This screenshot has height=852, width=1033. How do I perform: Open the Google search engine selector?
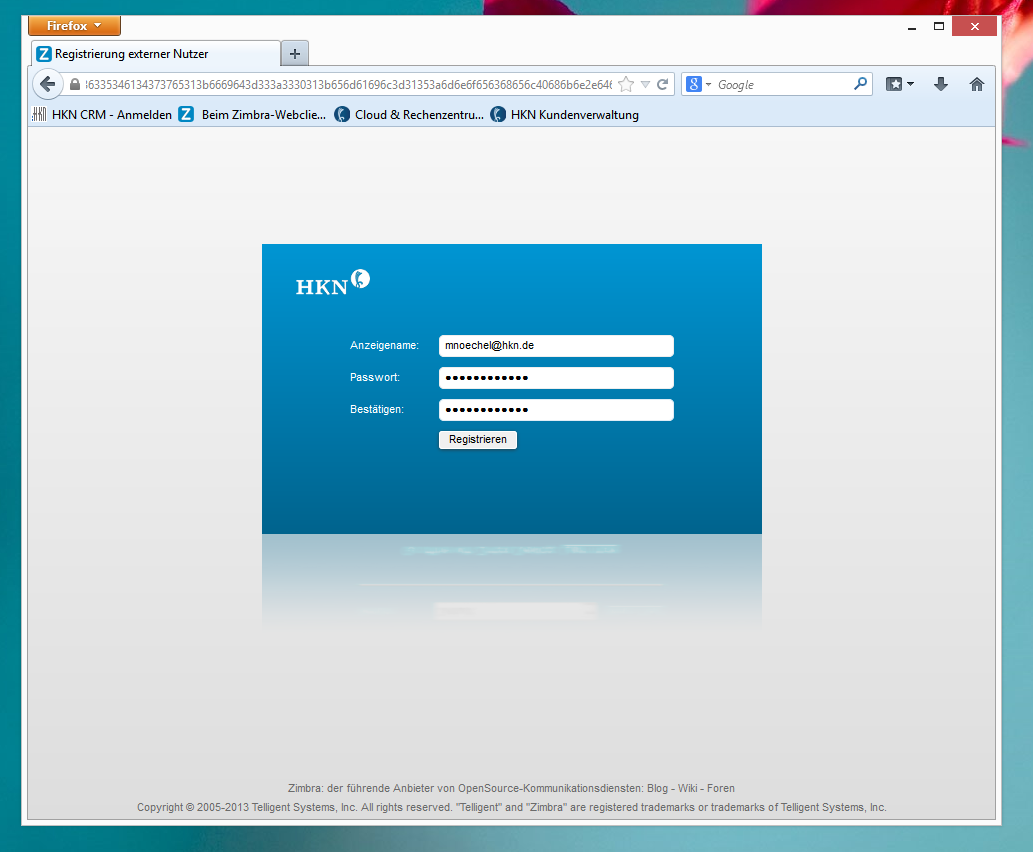pyautogui.click(x=699, y=85)
